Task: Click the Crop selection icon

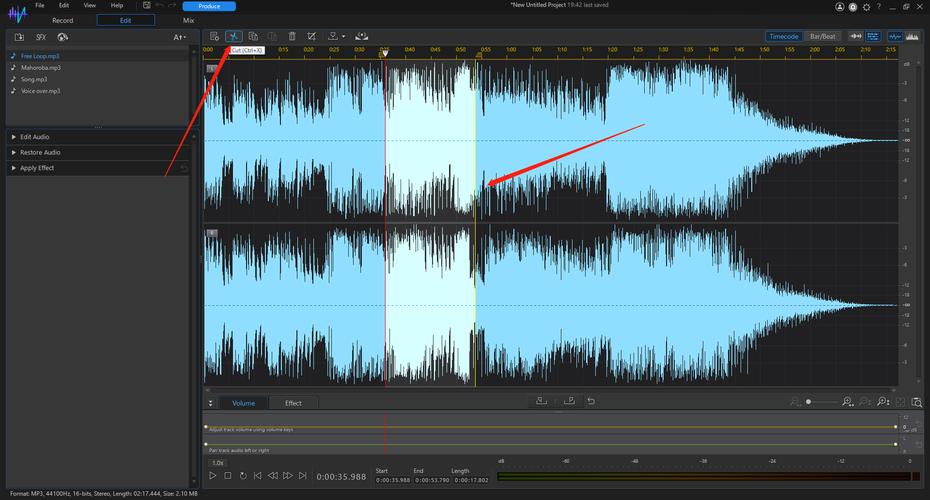Action: (312, 37)
